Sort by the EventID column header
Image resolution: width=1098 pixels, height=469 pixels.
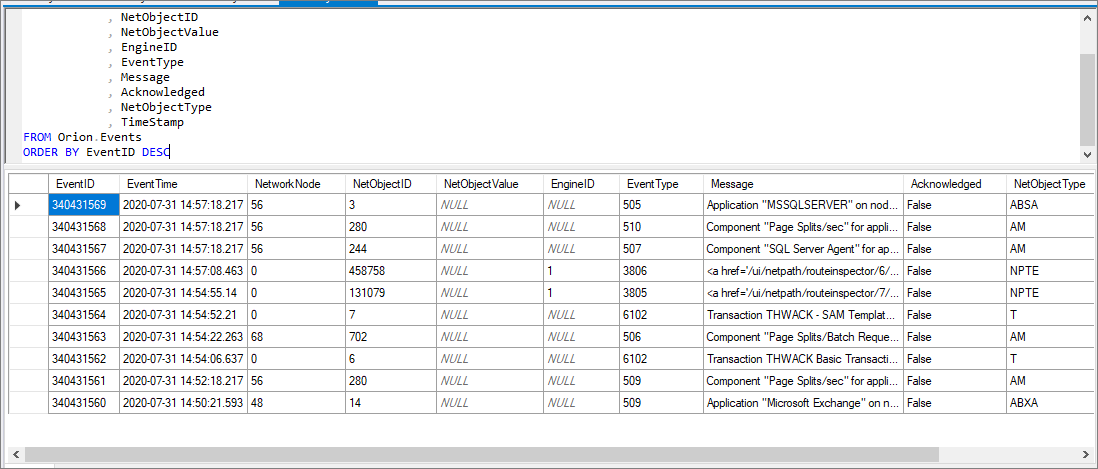(x=84, y=184)
